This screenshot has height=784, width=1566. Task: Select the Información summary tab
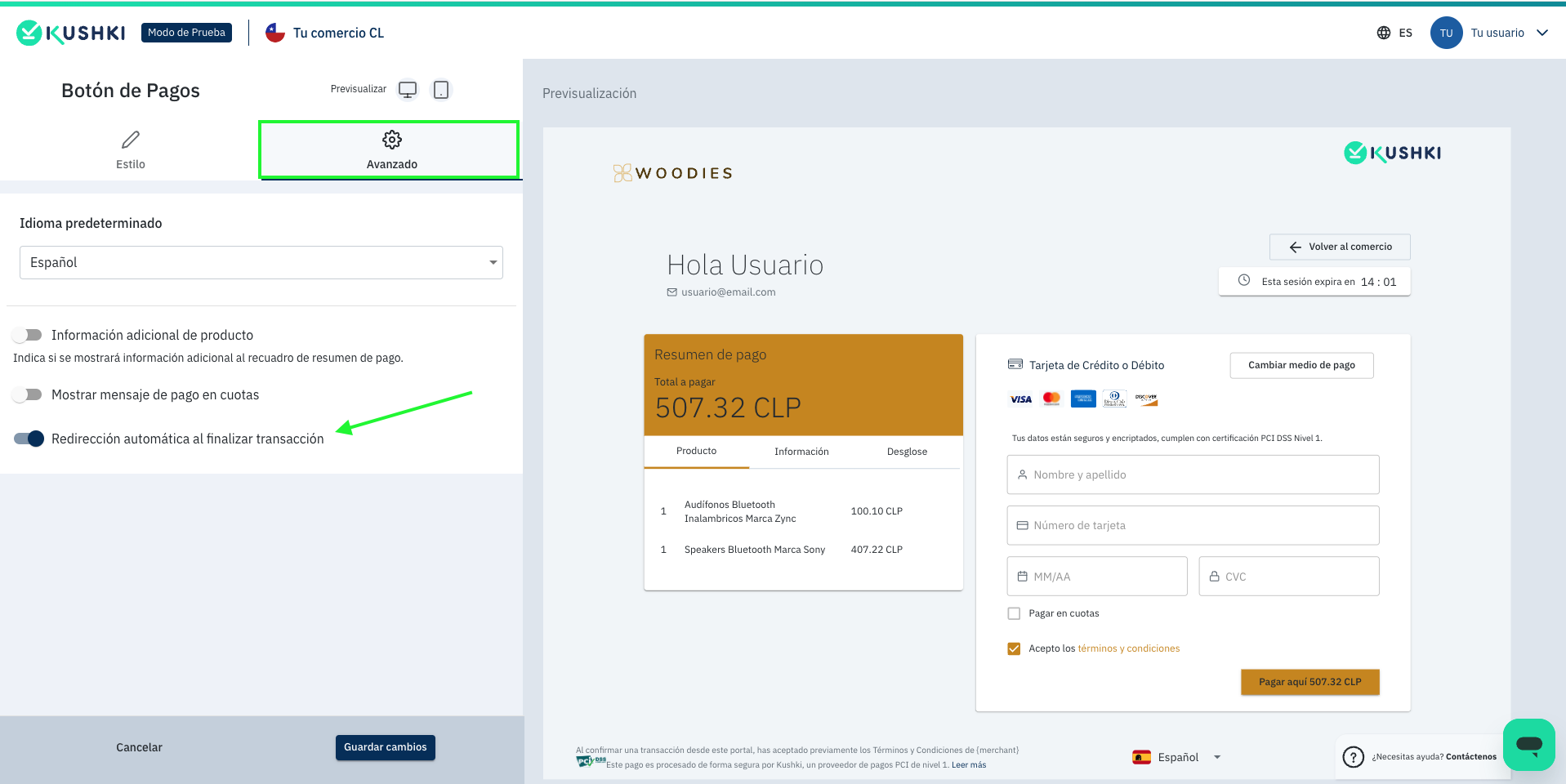pyautogui.click(x=801, y=452)
